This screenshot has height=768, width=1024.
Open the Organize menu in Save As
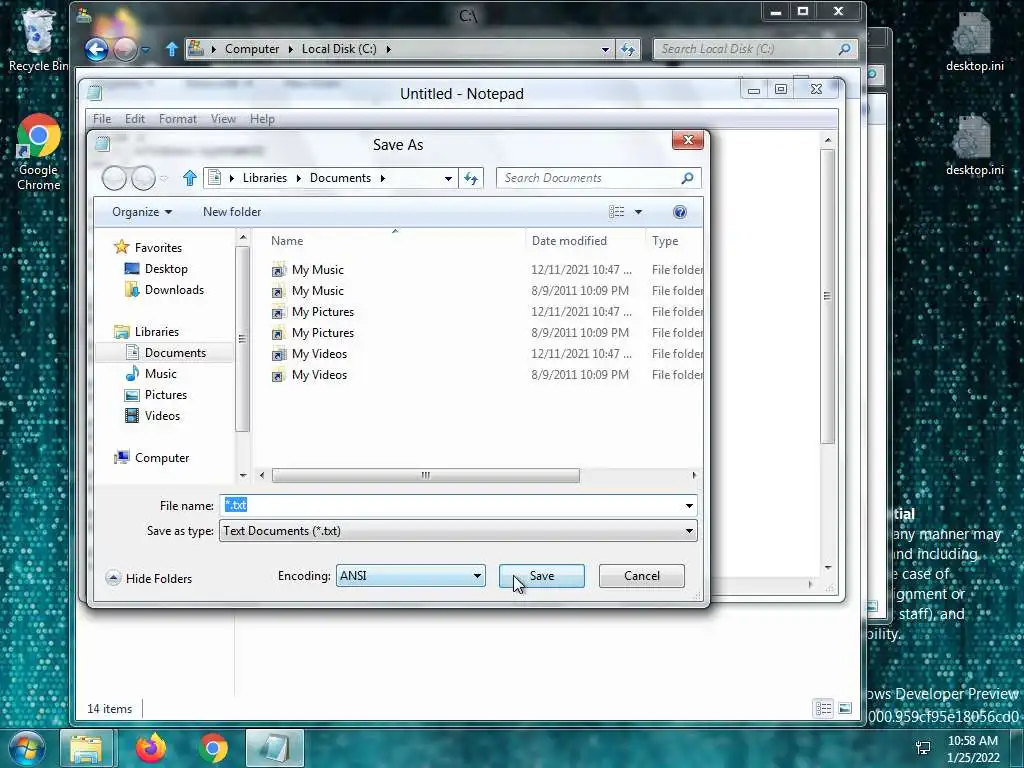coord(142,212)
